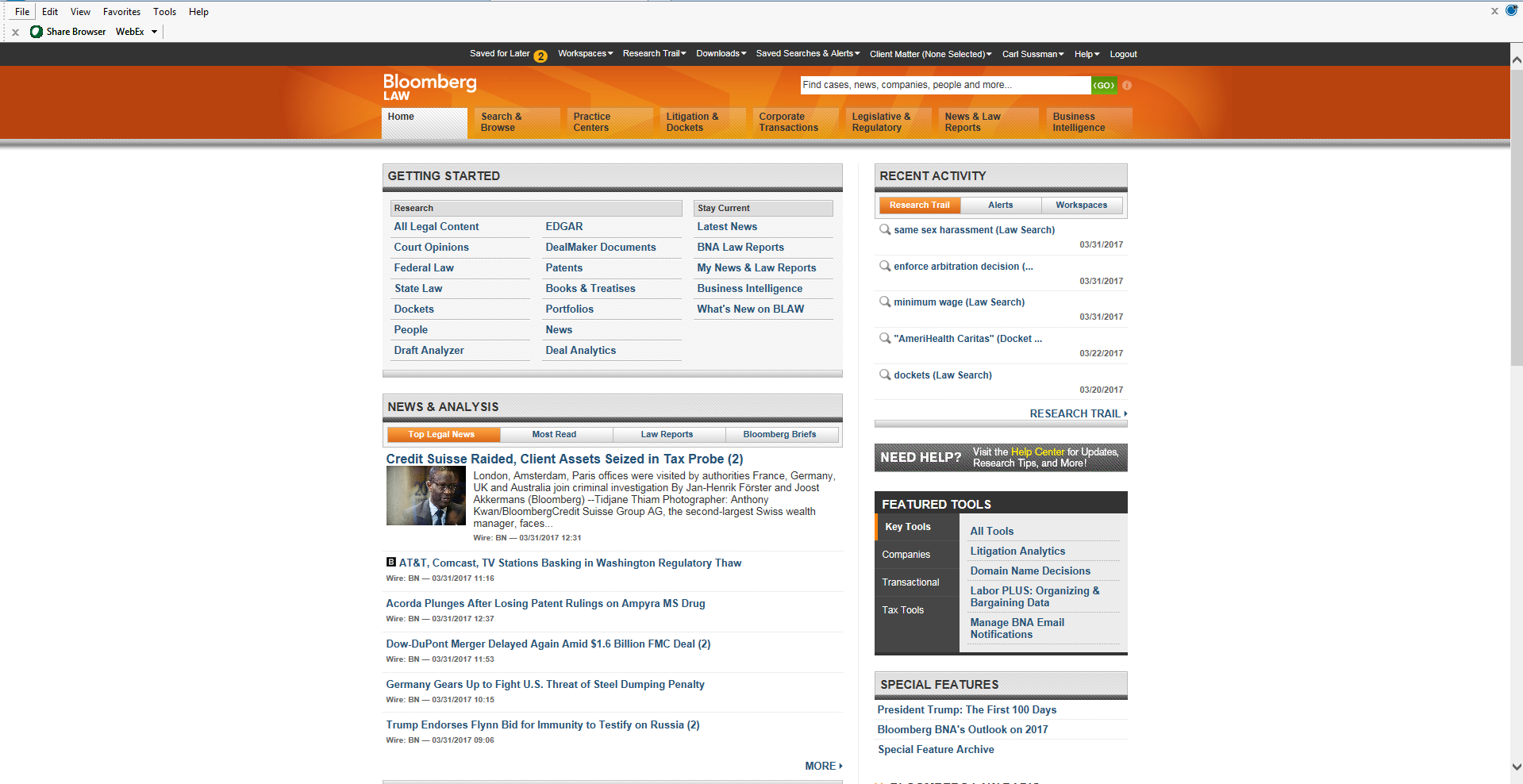
Task: Expand the Research Trail dropdown in top bar
Action: click(655, 53)
